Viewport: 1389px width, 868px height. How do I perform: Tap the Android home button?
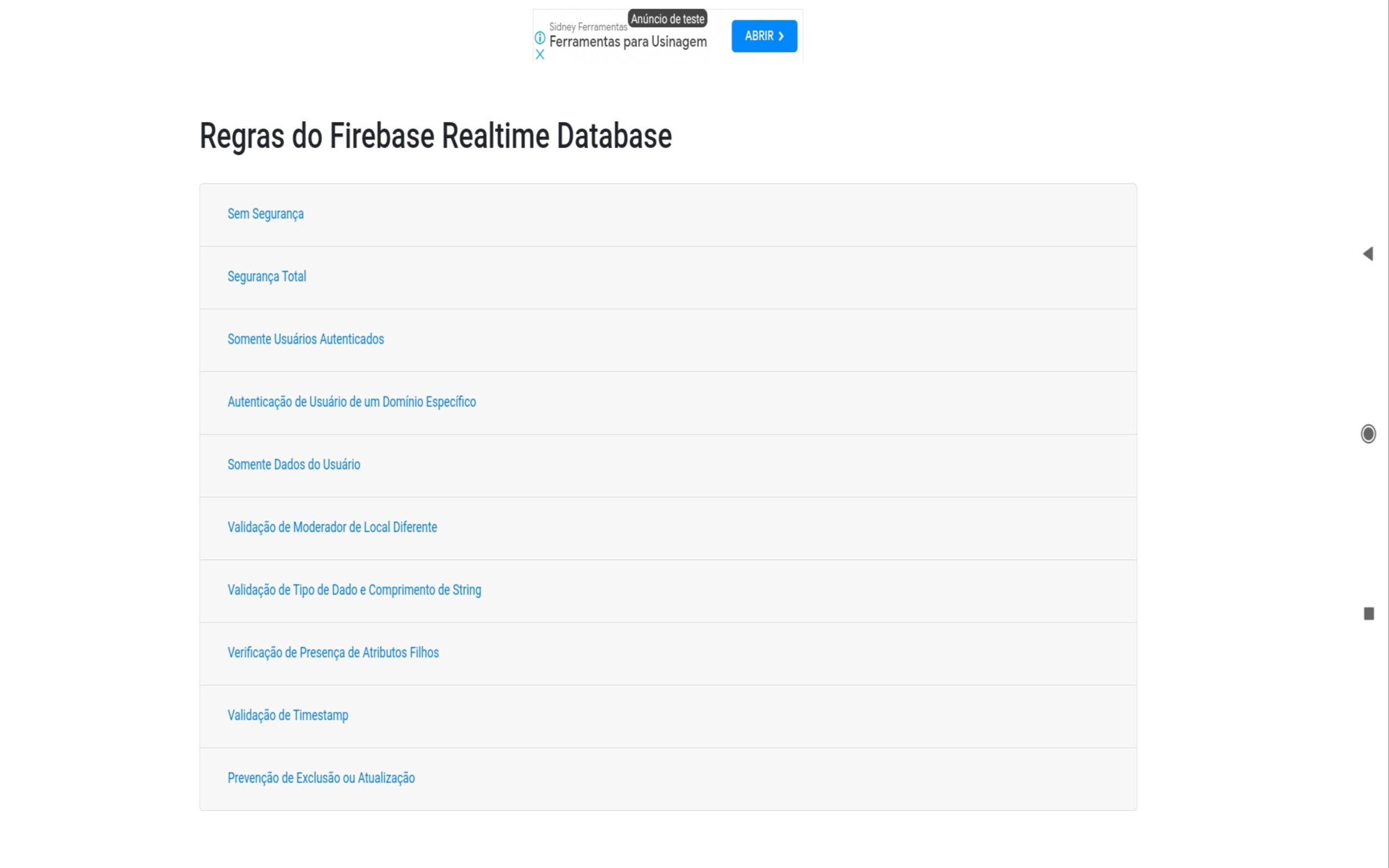[x=1369, y=434]
